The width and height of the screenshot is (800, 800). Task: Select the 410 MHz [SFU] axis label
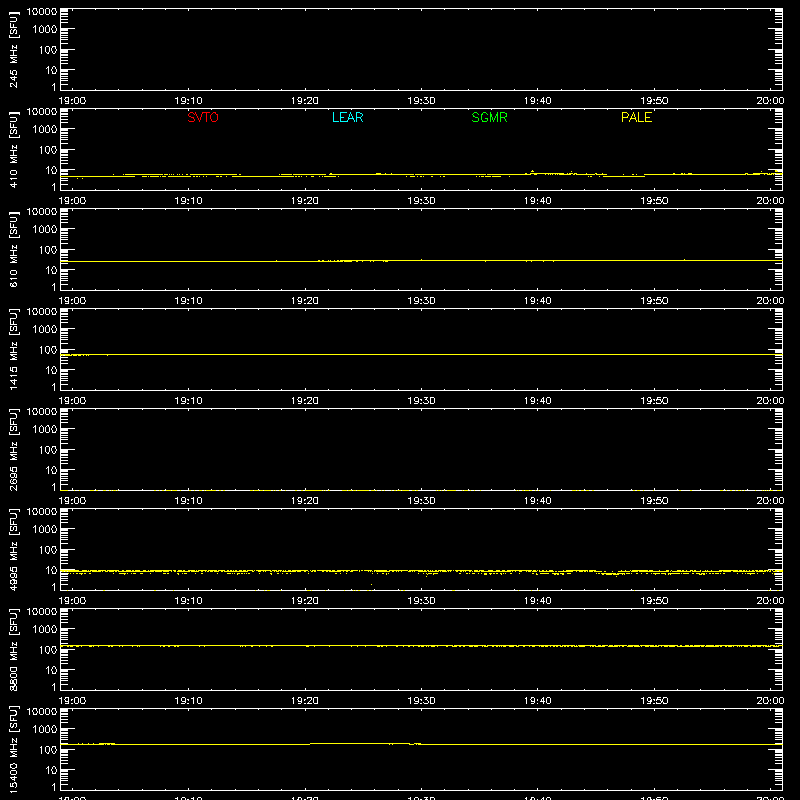pos(13,149)
